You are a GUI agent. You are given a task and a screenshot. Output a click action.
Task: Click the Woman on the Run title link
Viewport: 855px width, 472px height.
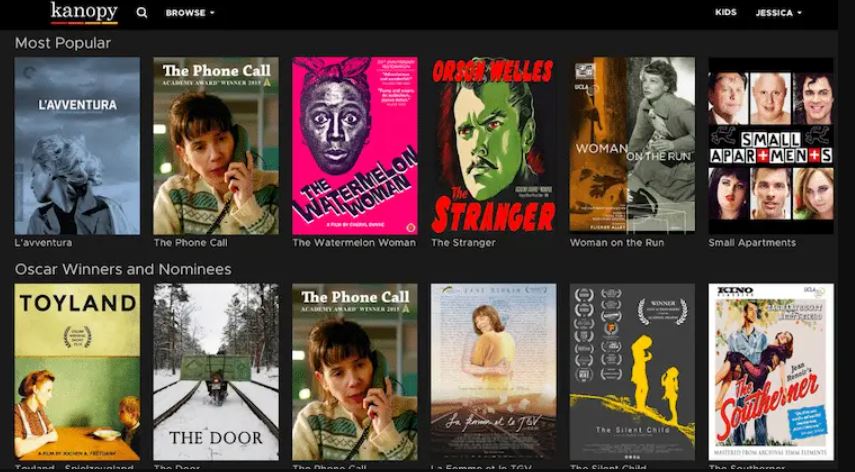(617, 243)
